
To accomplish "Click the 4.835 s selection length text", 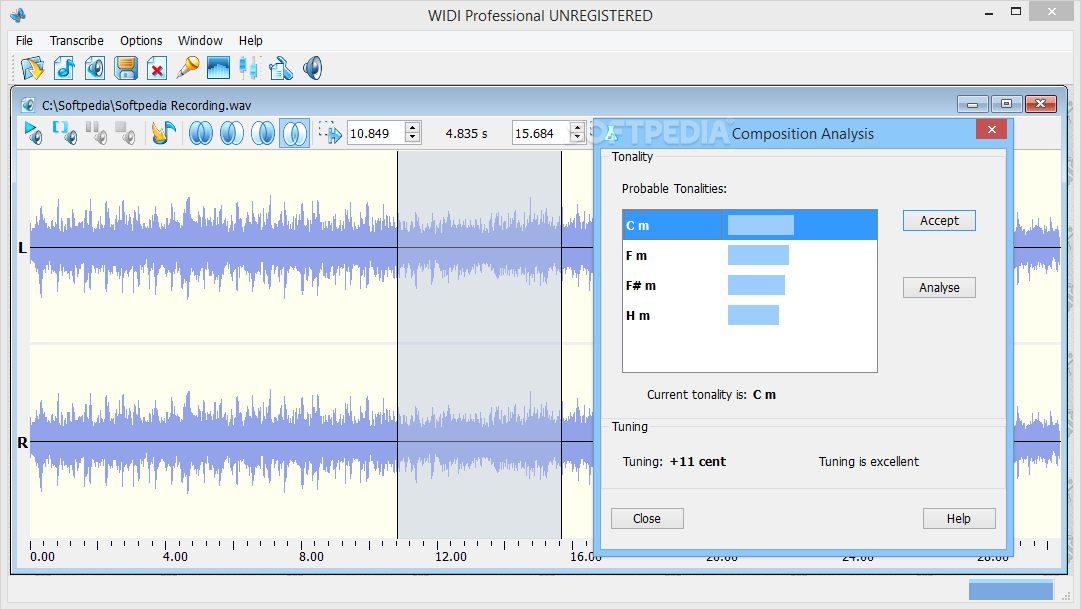I will click(466, 134).
